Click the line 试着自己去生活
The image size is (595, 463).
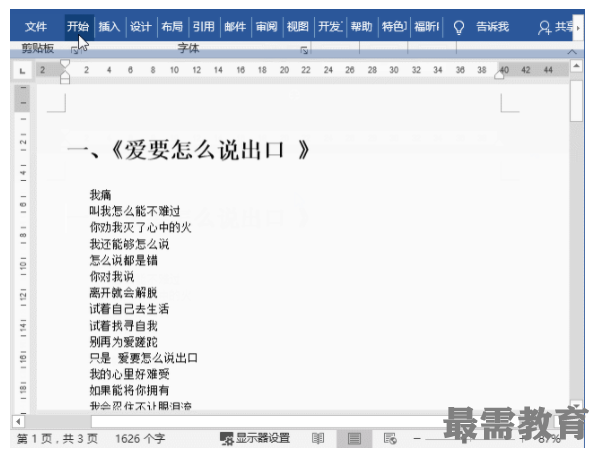point(129,309)
